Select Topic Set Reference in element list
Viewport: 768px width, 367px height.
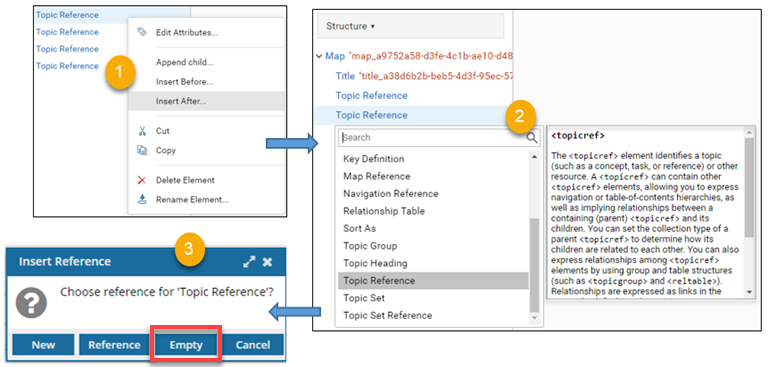coord(387,316)
